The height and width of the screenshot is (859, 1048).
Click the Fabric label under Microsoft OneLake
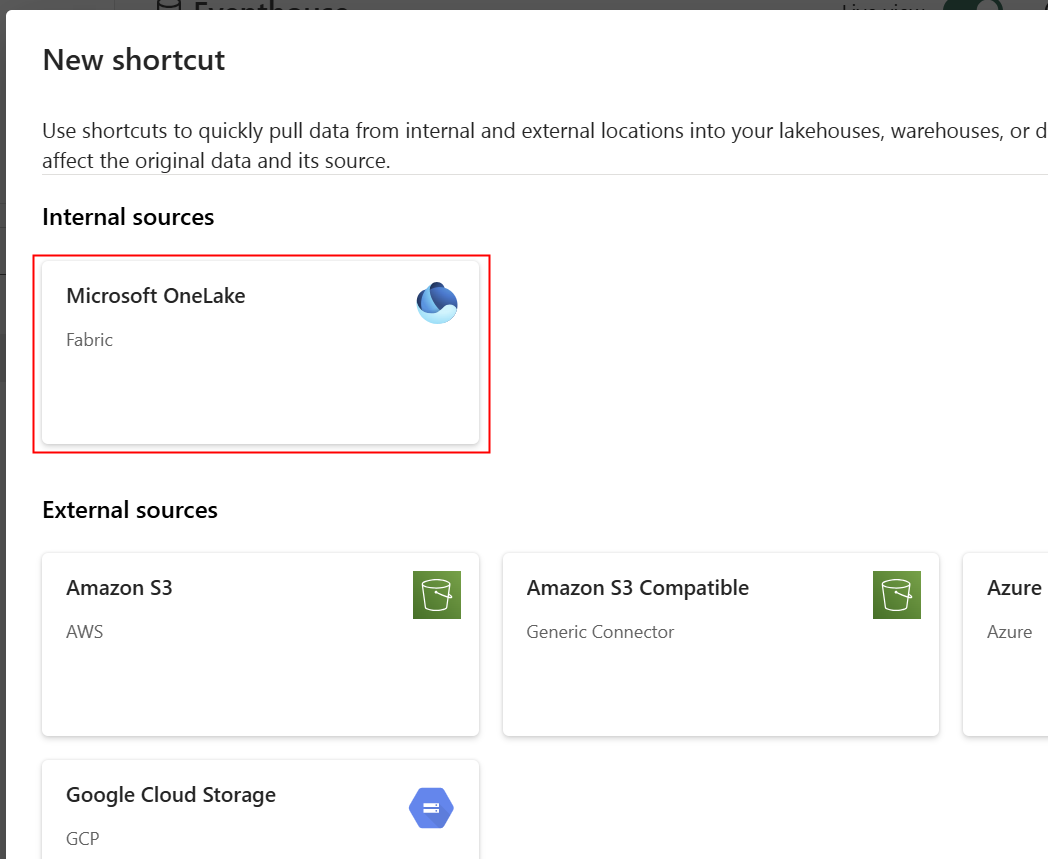coord(89,339)
